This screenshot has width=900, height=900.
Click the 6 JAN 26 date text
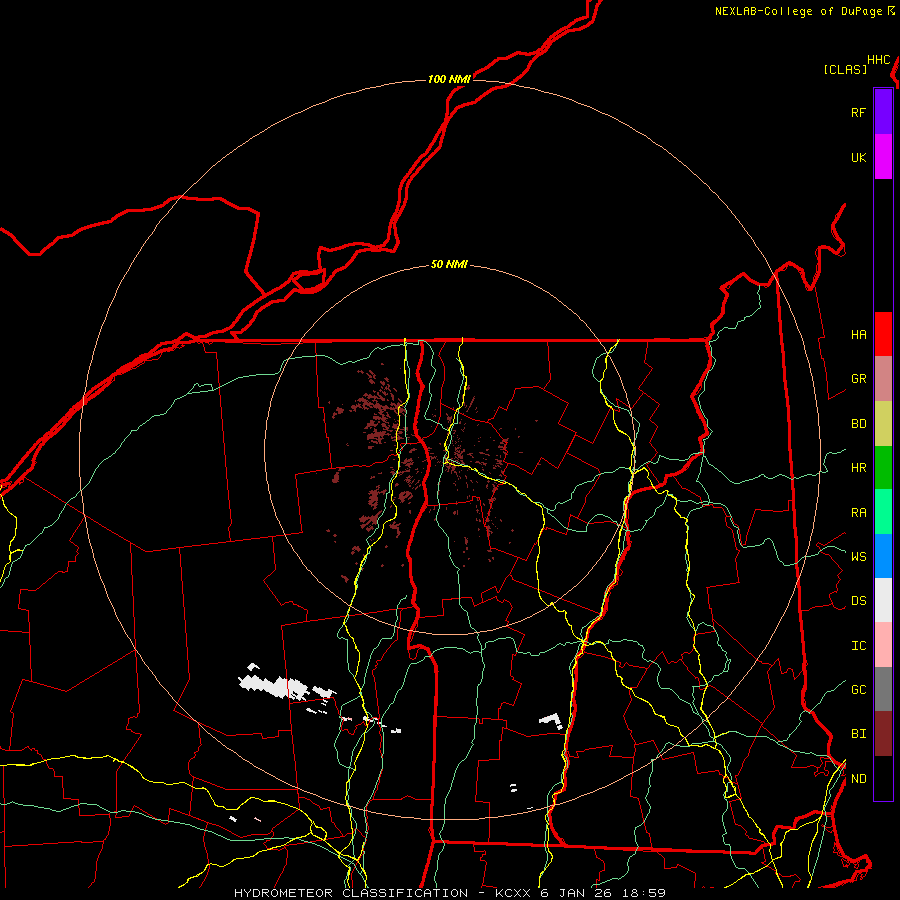click(x=577, y=893)
